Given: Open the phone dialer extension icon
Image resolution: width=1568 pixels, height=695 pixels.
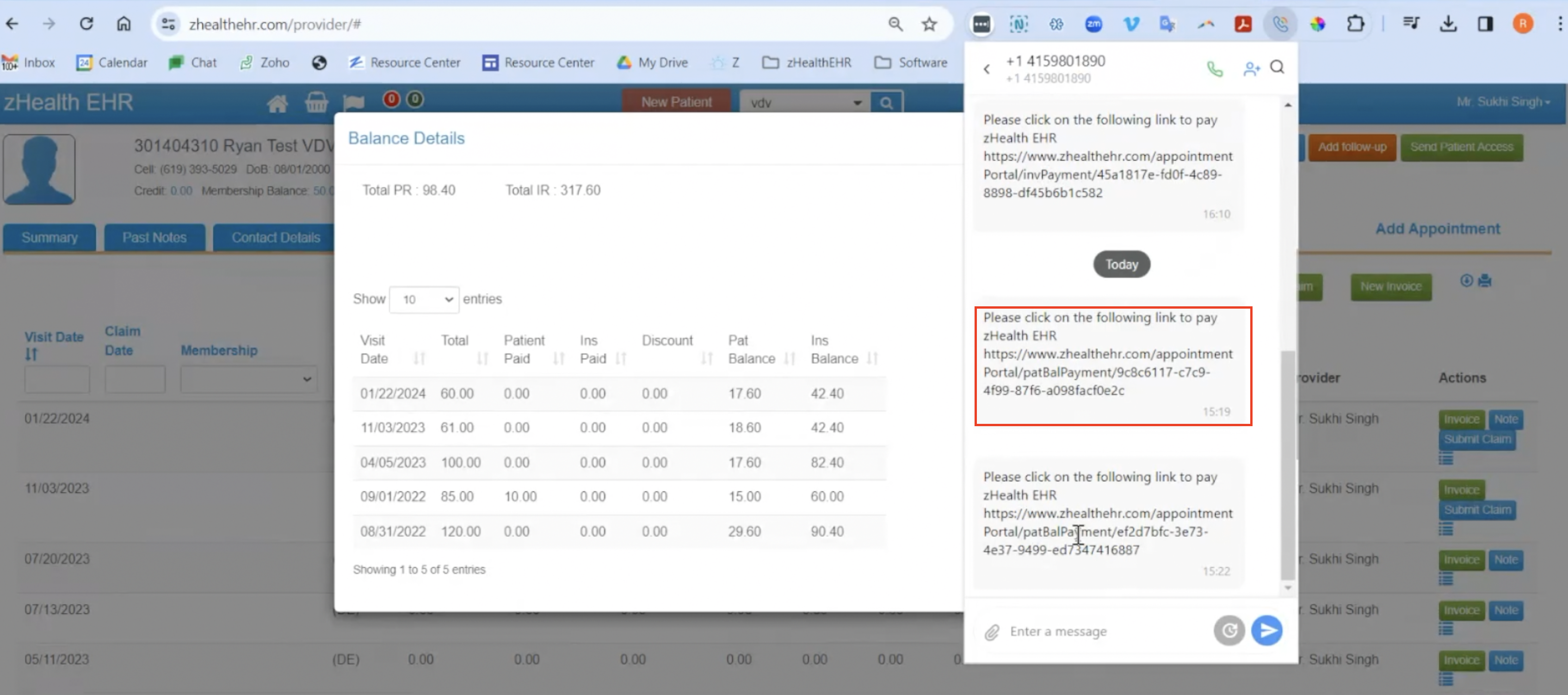Looking at the screenshot, I should tap(1281, 24).
